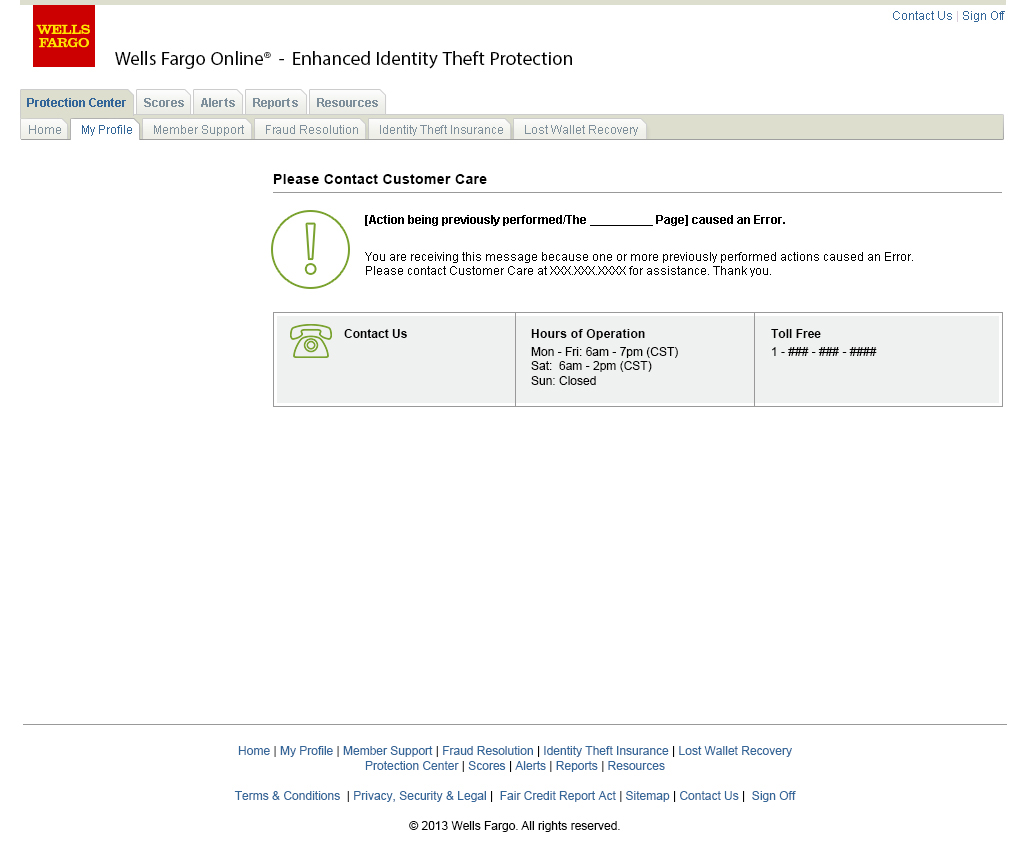Select the Home sub-tab
Viewport: 1024px width, 856px height.
[44, 129]
